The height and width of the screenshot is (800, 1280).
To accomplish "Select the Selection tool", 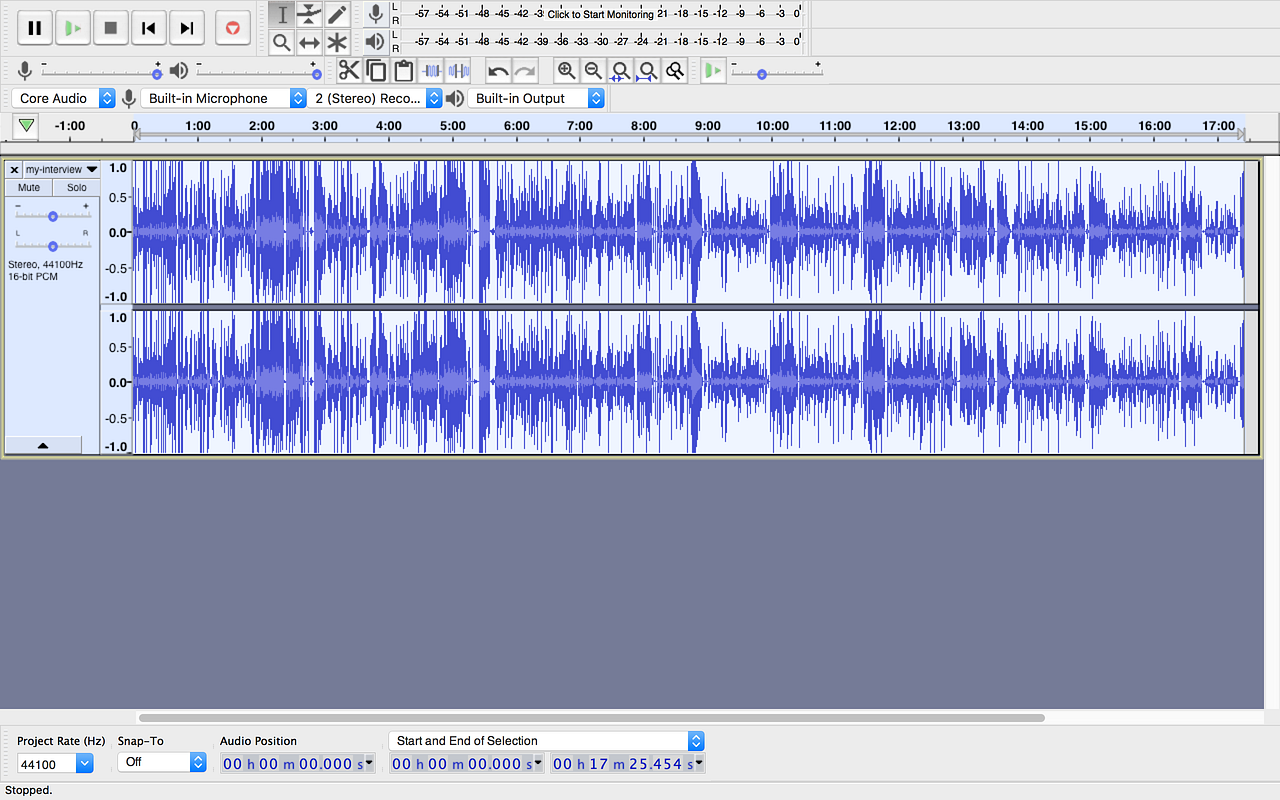I will (x=281, y=14).
